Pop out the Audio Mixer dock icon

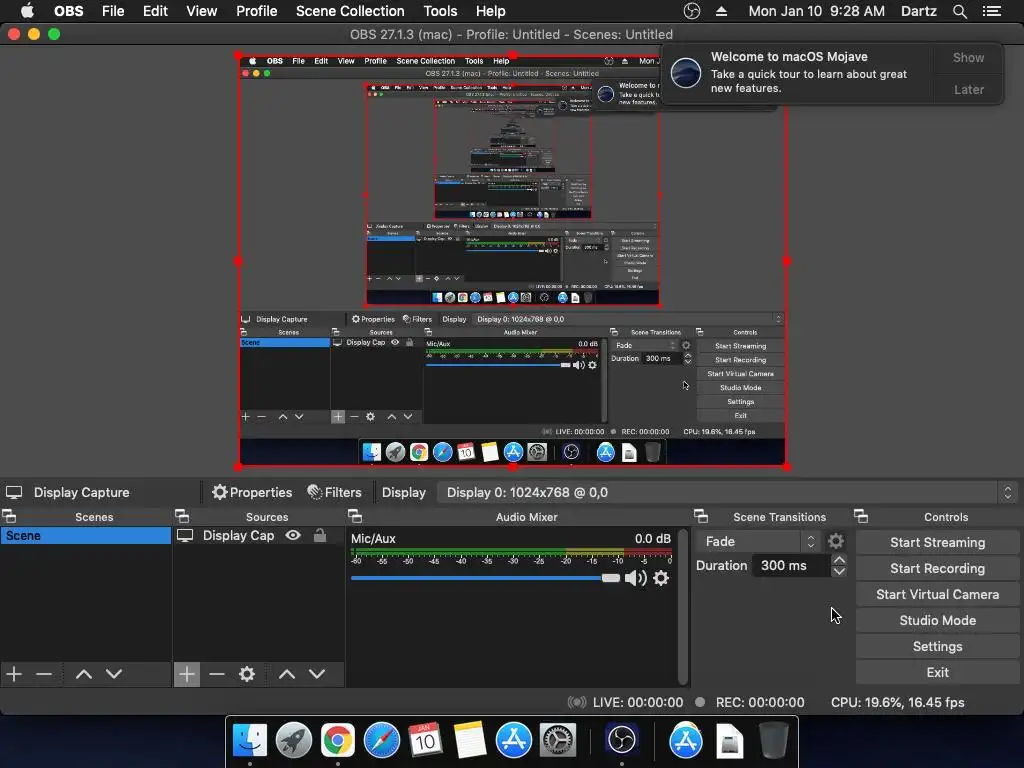click(355, 517)
